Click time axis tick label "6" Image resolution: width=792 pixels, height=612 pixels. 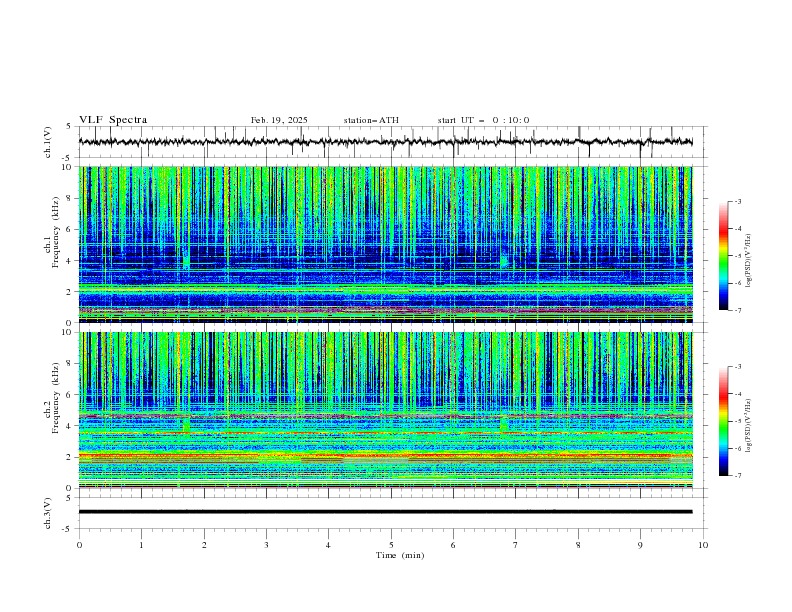point(453,545)
